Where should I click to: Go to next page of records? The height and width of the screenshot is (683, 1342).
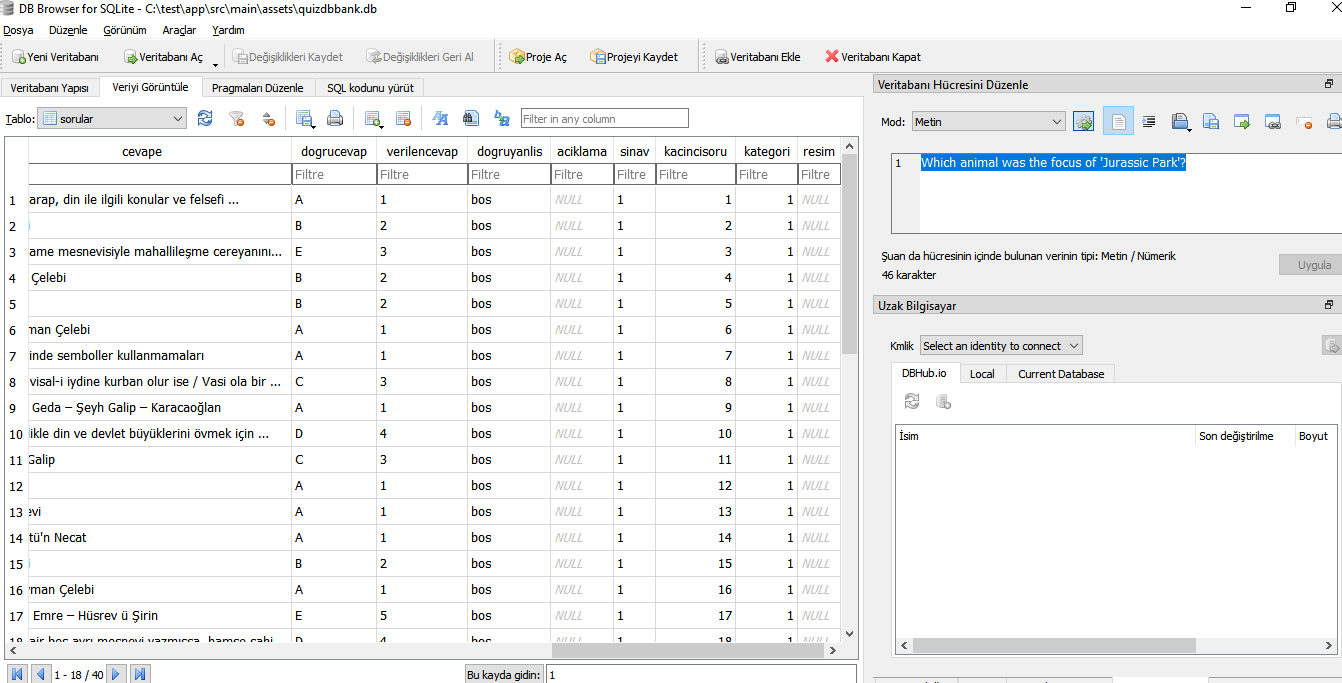click(x=116, y=674)
